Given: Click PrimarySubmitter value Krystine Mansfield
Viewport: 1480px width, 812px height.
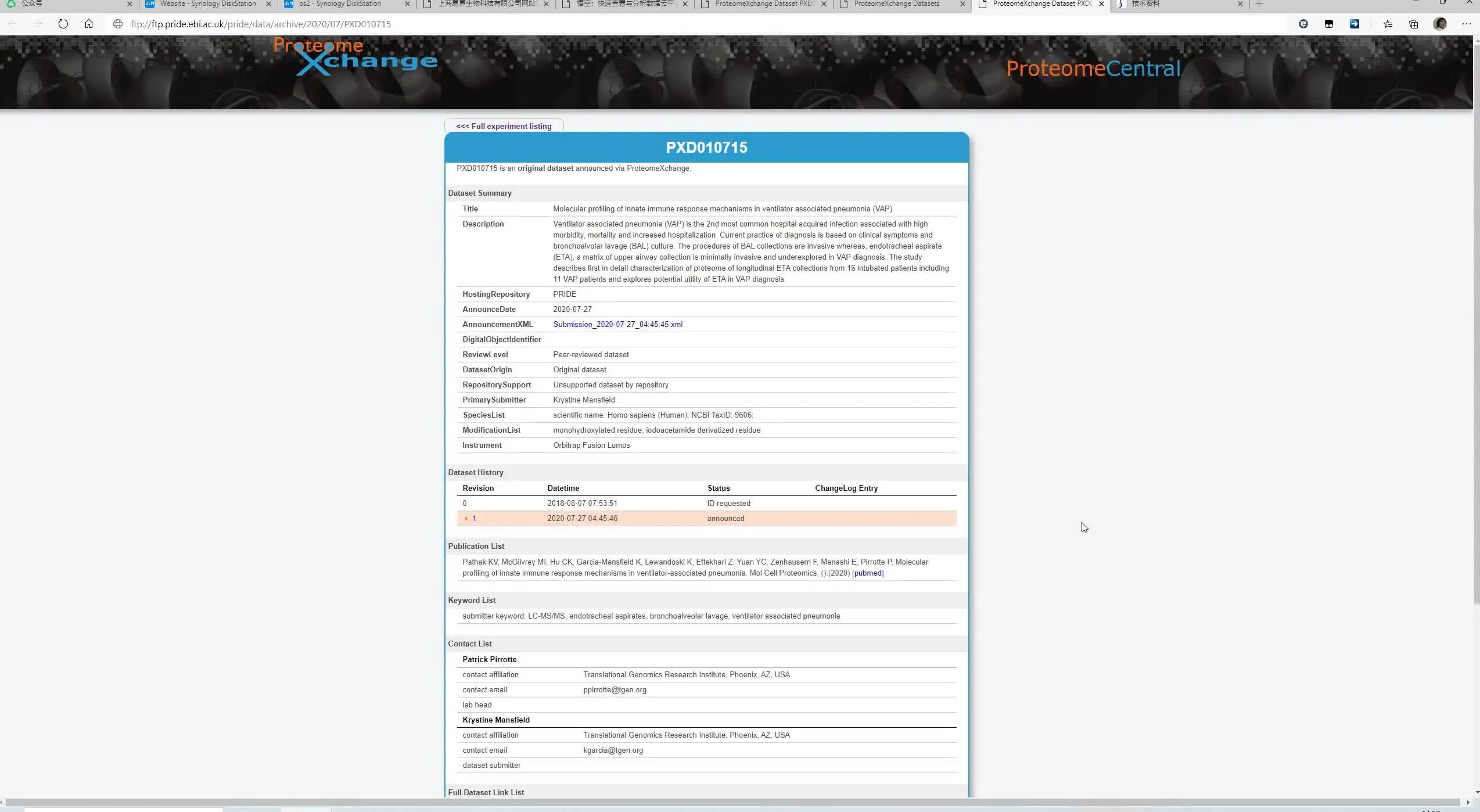Looking at the screenshot, I should pyautogui.click(x=584, y=400).
